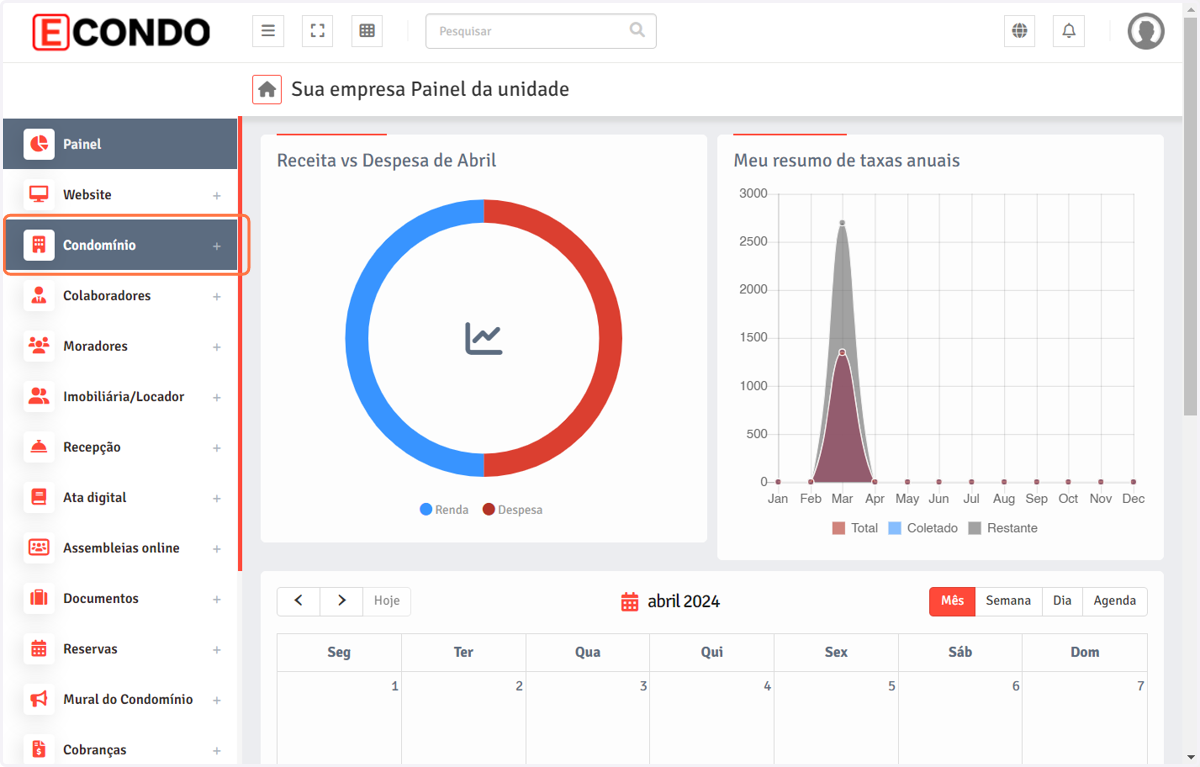The height and width of the screenshot is (767, 1200).
Task: Expand the Condomínio menu plus
Action: click(x=217, y=246)
